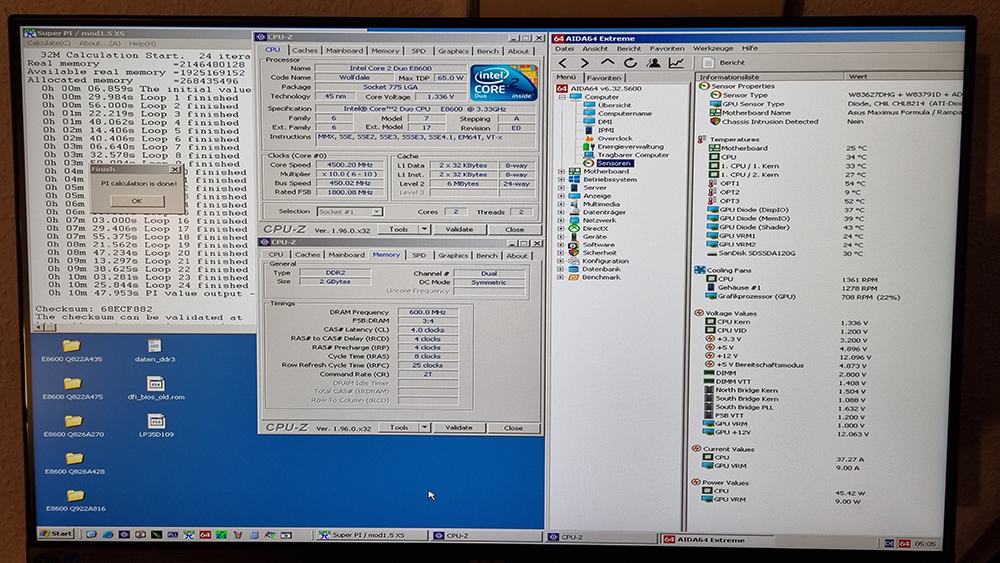The image size is (1000, 563).
Task: Switch to SPD tab in the lower CPU-Z window
Action: tap(419, 255)
